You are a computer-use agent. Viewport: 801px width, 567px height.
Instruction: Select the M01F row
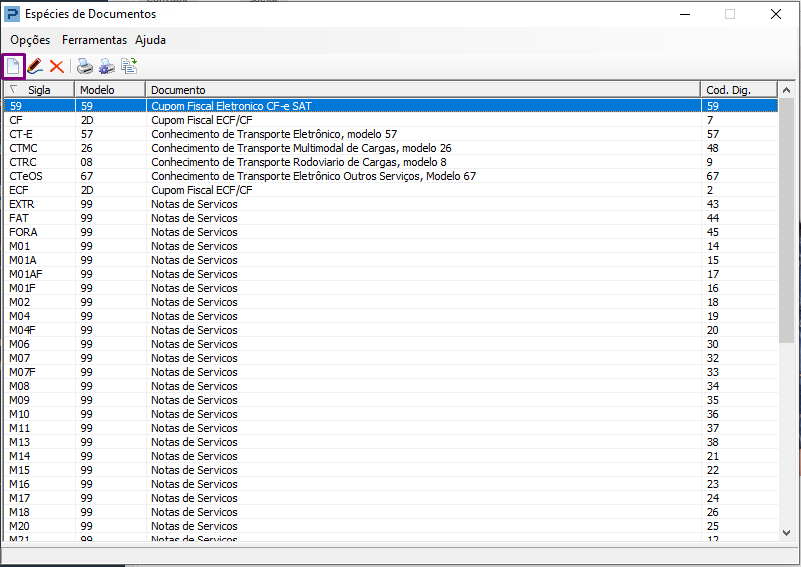(x=391, y=288)
